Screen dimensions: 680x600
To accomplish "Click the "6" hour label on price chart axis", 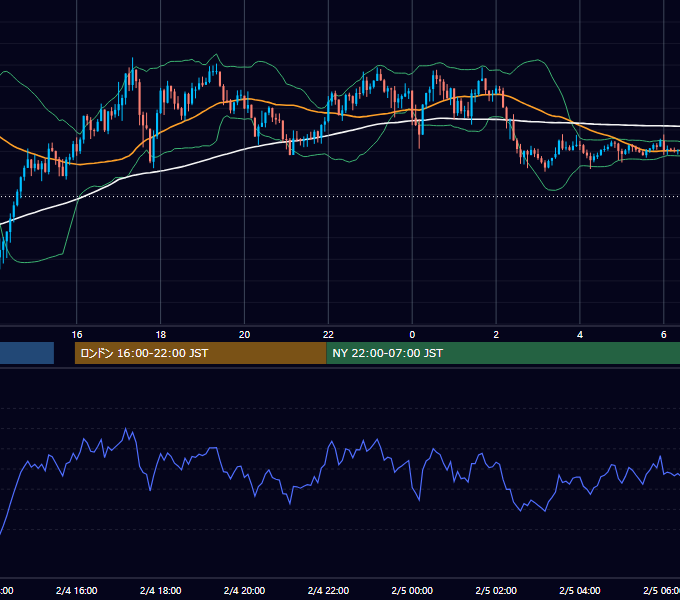I will 664,335.
